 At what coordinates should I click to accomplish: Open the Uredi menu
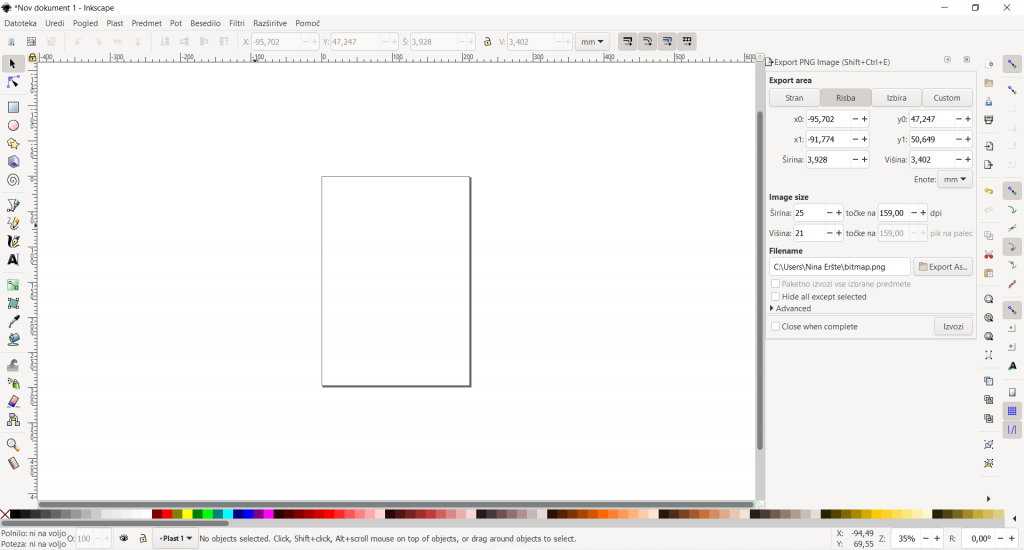click(55, 23)
